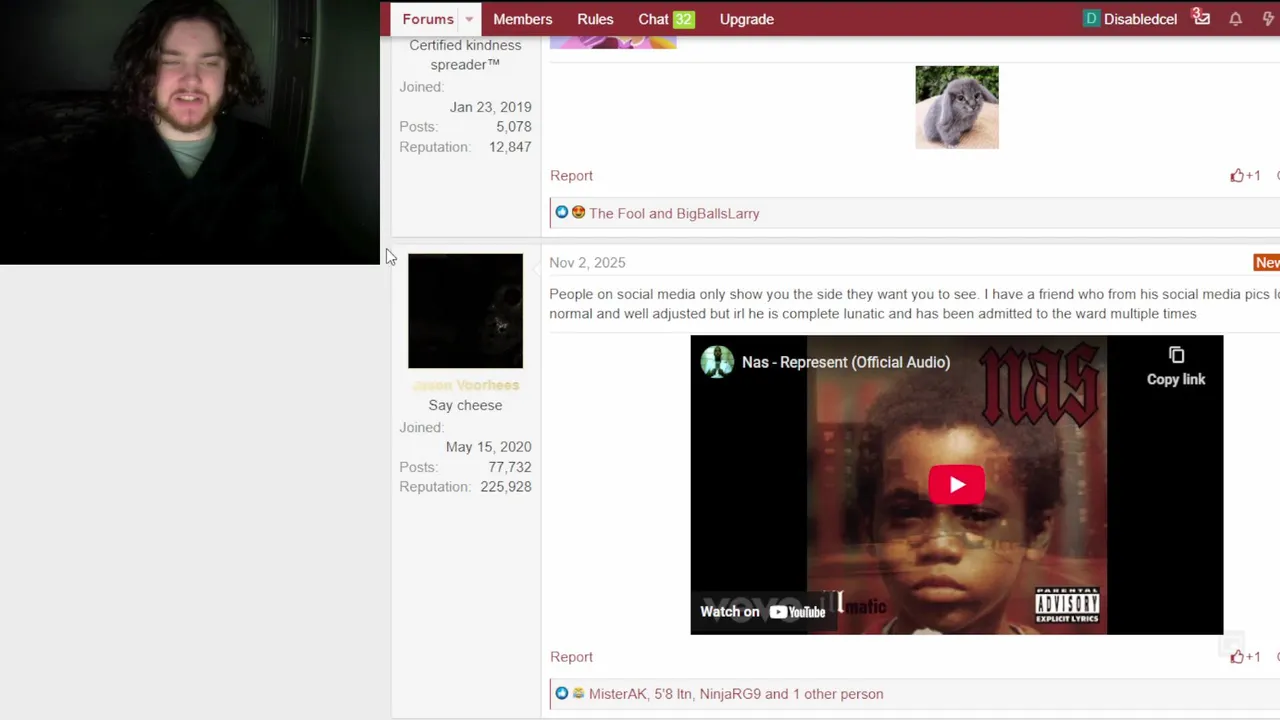Image resolution: width=1280 pixels, height=720 pixels.
Task: Go to the Members page
Action: [522, 19]
